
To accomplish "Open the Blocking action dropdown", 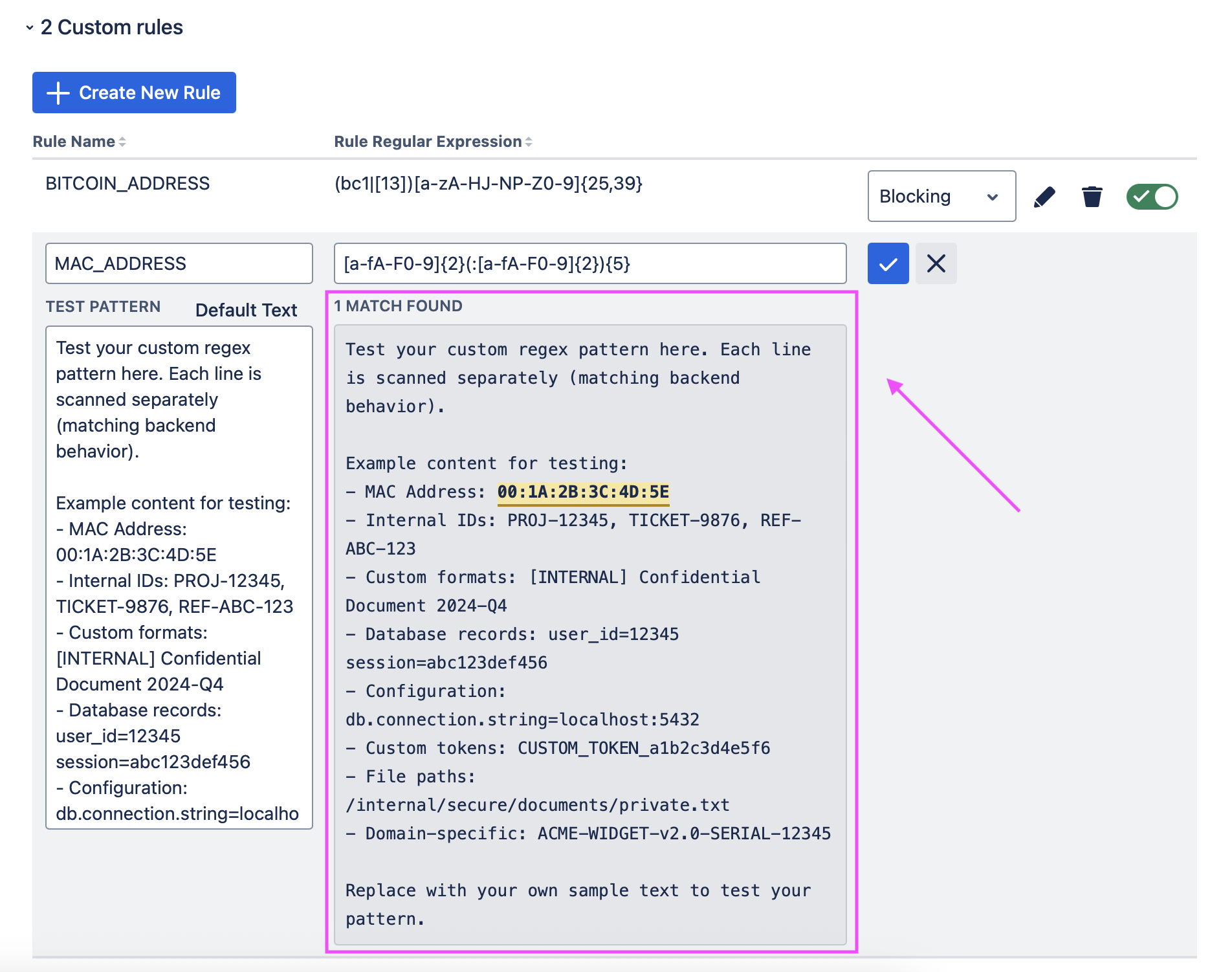I will pos(941,197).
